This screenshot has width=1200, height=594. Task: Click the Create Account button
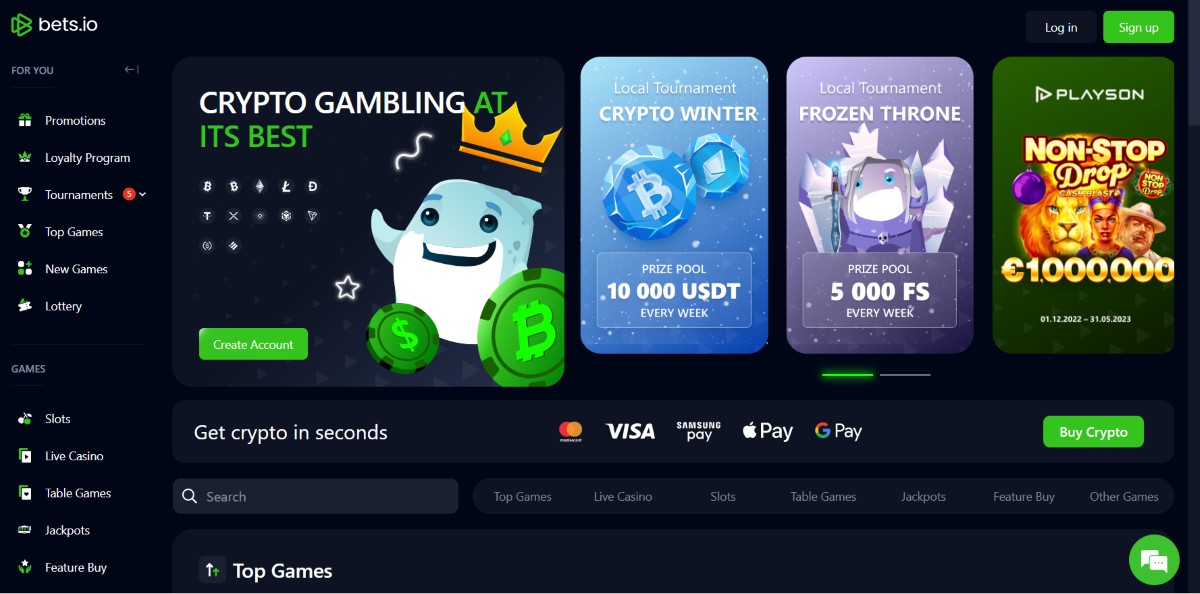[x=253, y=344]
